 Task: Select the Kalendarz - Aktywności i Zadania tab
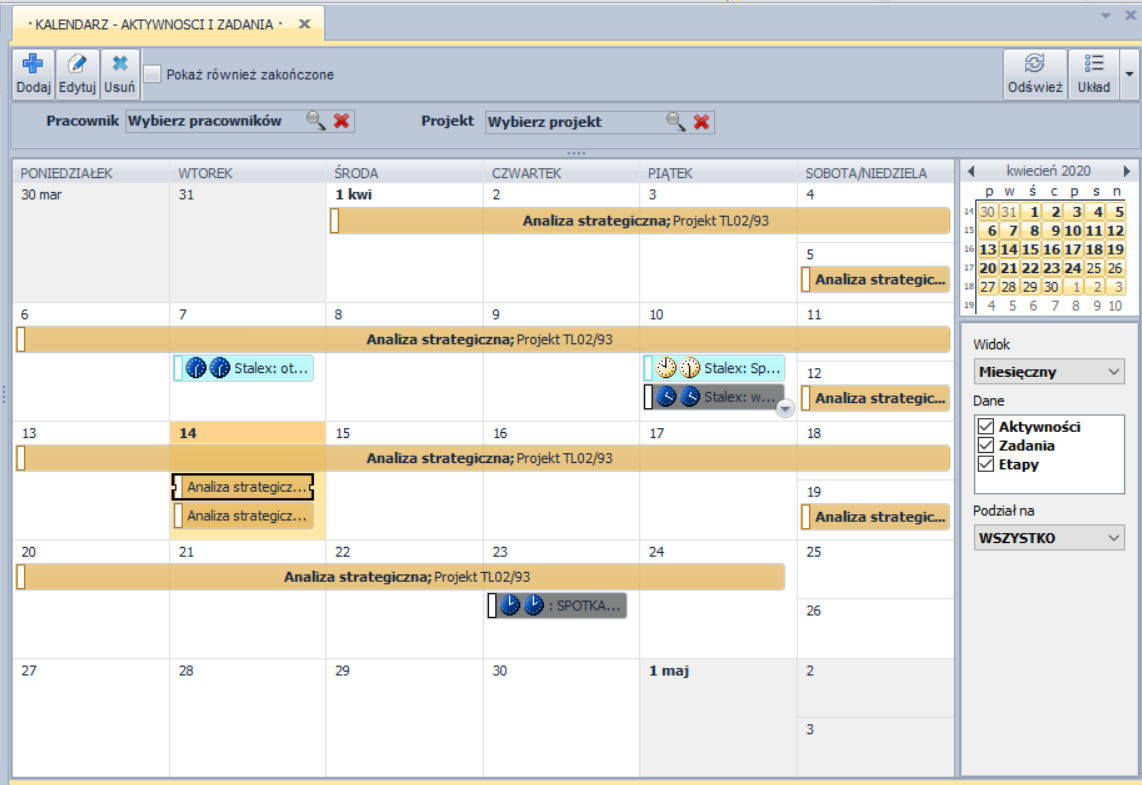tap(155, 23)
